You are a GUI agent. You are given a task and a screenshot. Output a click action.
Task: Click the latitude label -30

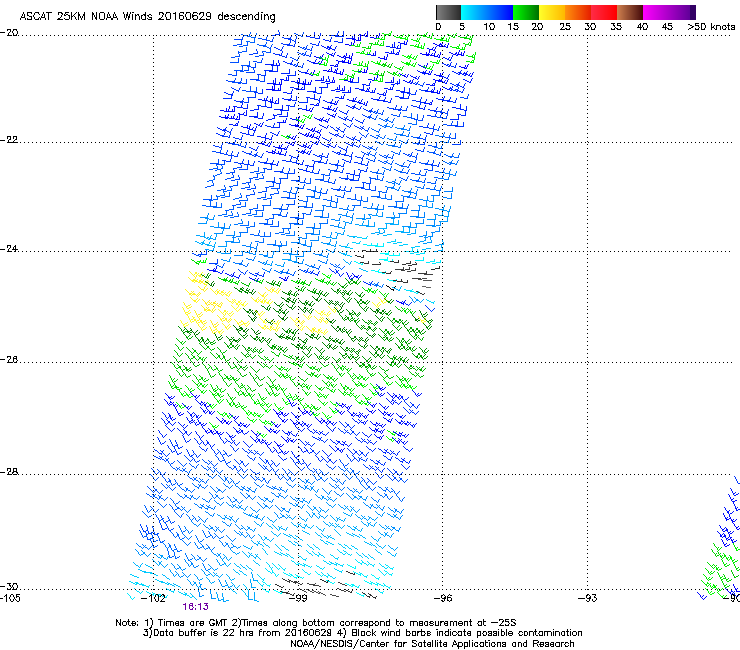pos(9,587)
